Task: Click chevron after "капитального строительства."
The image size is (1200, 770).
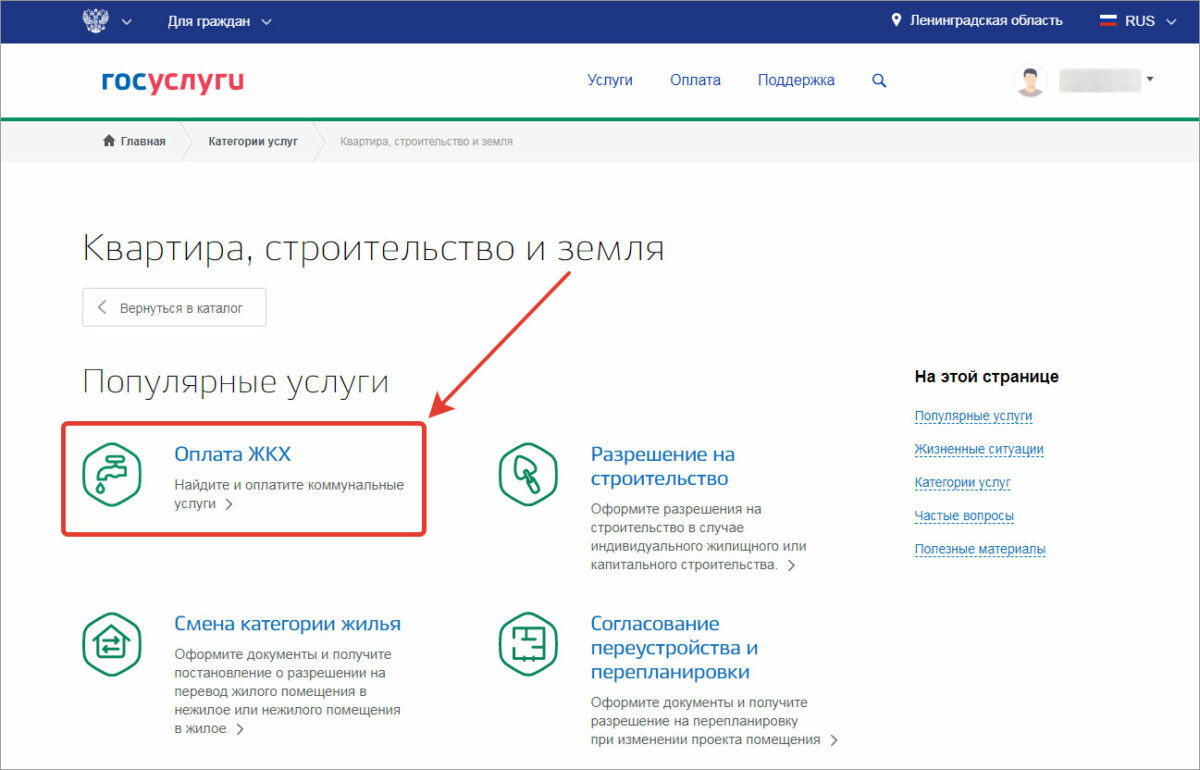Action: (791, 565)
